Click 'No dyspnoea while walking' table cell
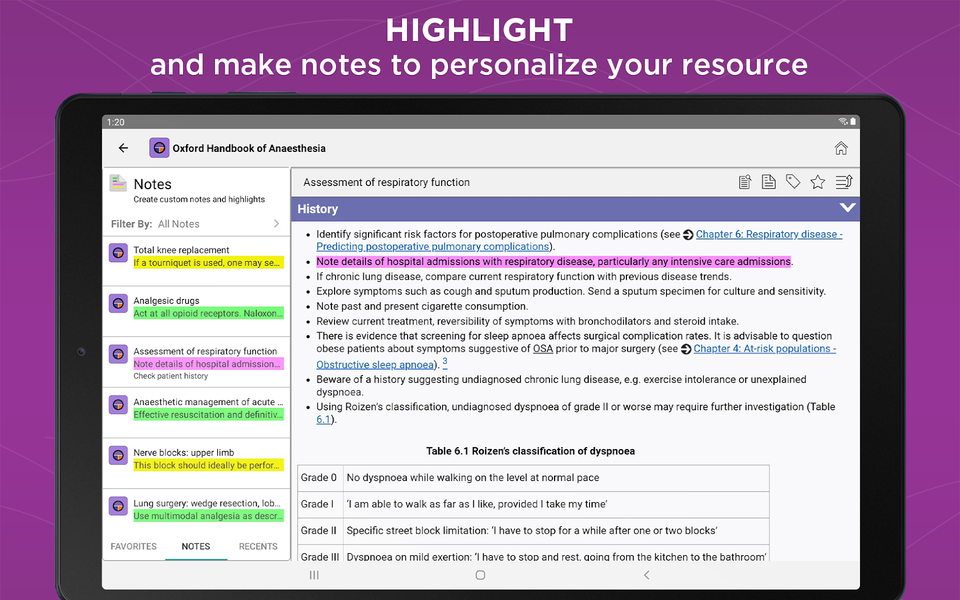 [556, 478]
